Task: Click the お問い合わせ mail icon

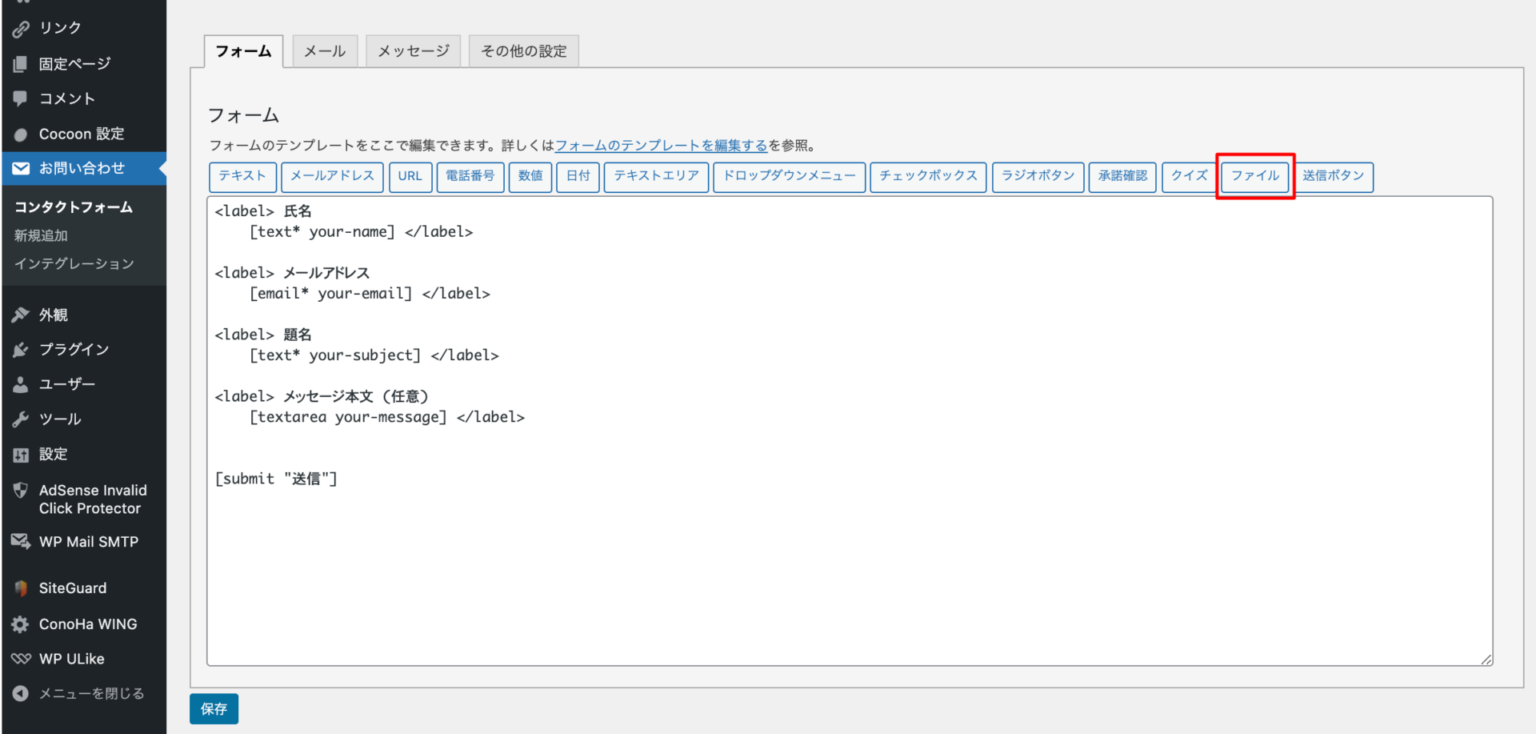Action: 20,168
